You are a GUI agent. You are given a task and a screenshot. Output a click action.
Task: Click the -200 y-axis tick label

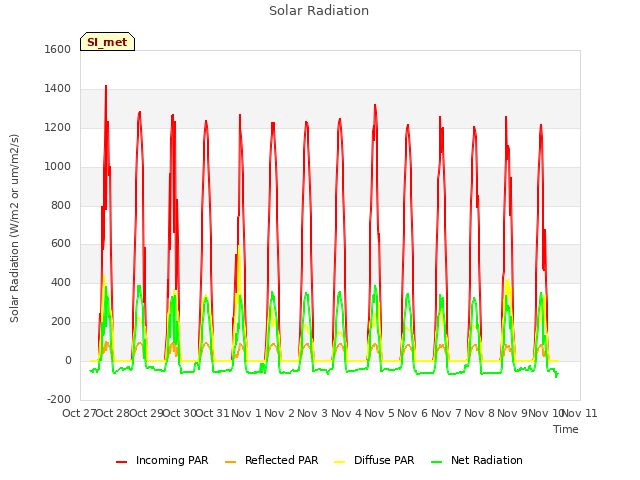59,399
